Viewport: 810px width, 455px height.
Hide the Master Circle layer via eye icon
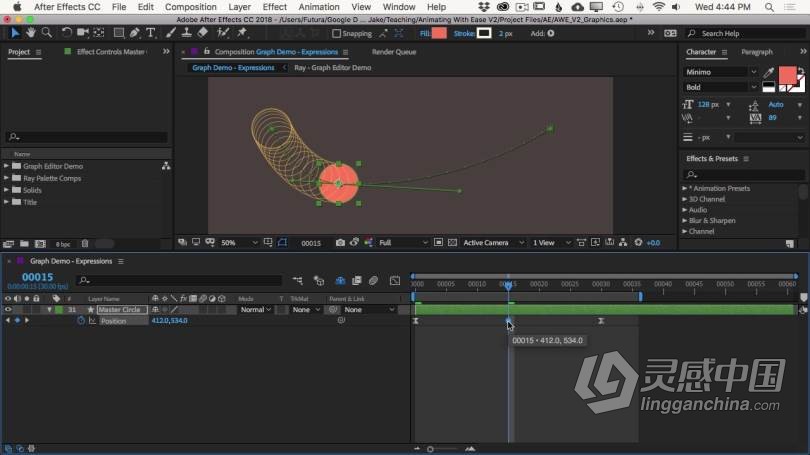pos(8,310)
